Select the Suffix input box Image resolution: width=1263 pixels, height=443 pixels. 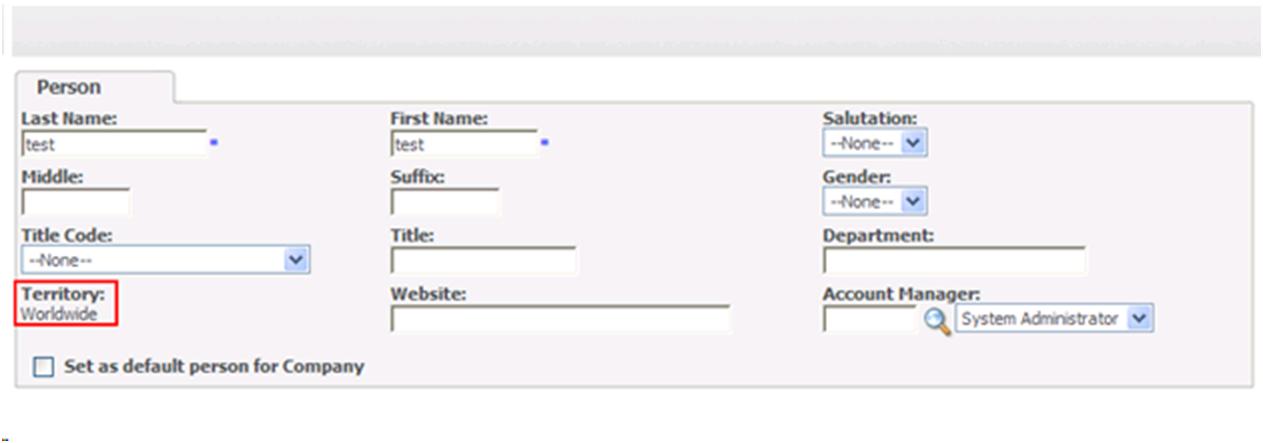pyautogui.click(x=445, y=202)
